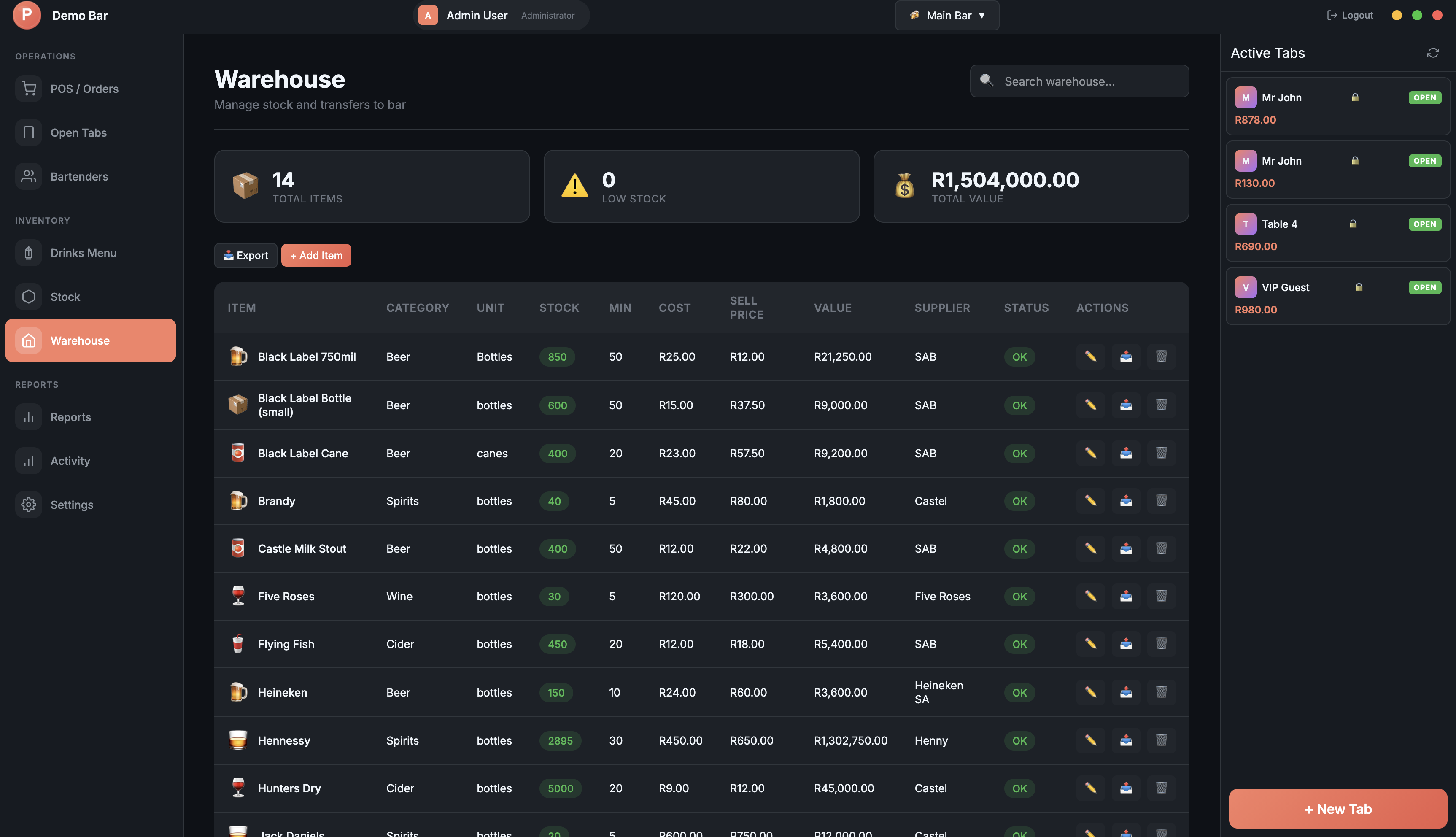Go to POS / Orders page
Image resolution: width=1456 pixels, height=837 pixels.
point(84,89)
